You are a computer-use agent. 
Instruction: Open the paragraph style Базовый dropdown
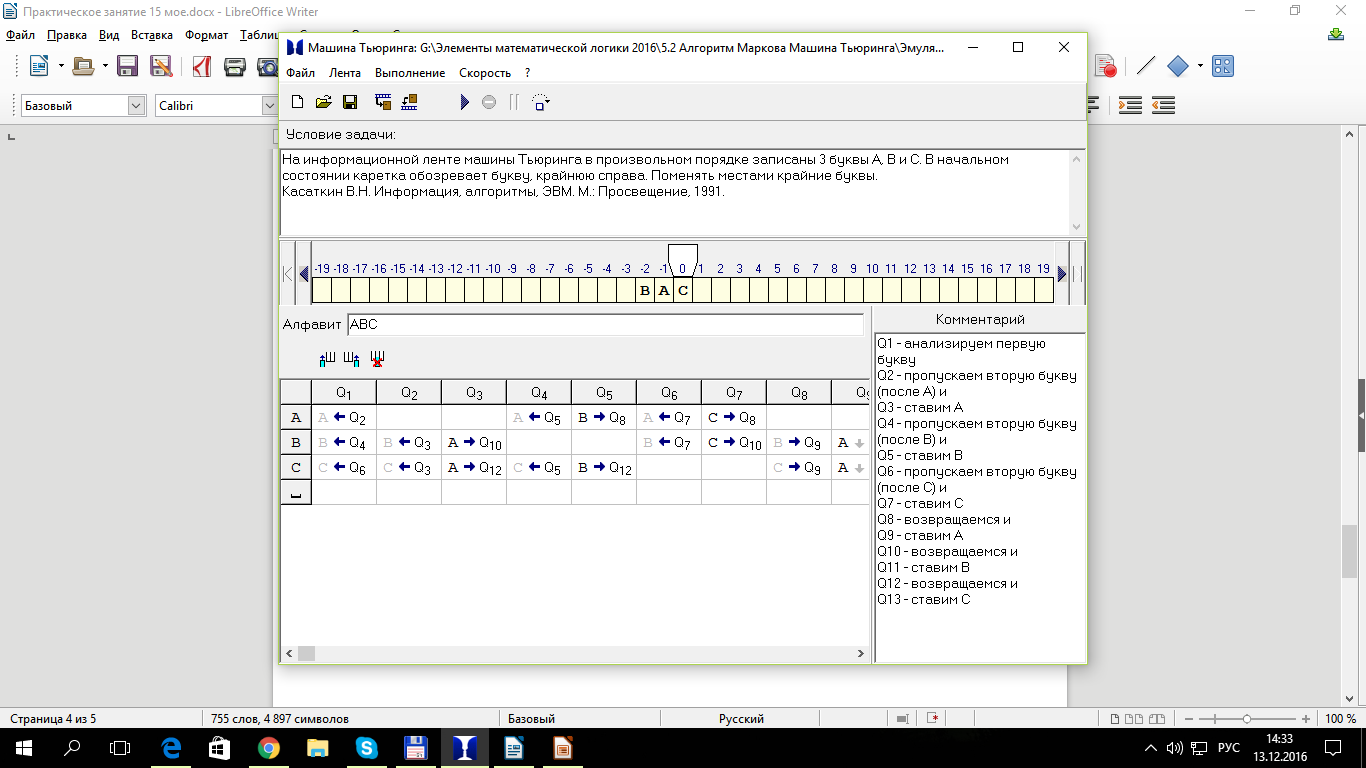(x=137, y=106)
